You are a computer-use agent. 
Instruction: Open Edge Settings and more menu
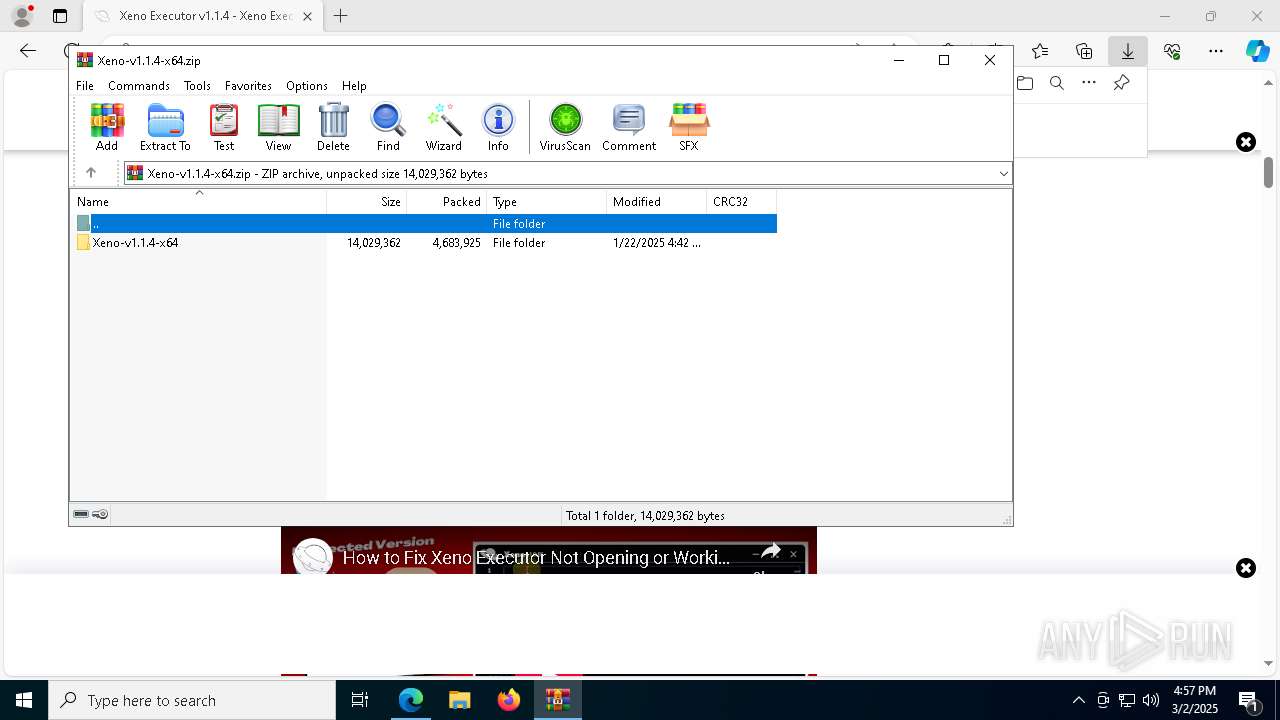(x=1216, y=51)
